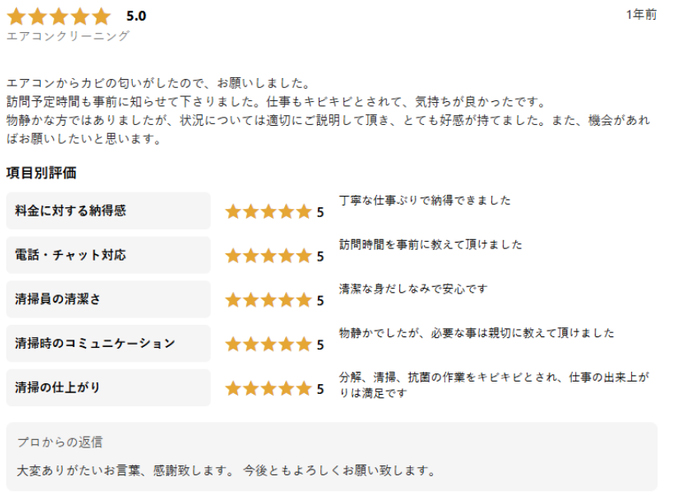This screenshot has width=683, height=500.
Task: Click the 1年前 review date
Action: click(641, 15)
